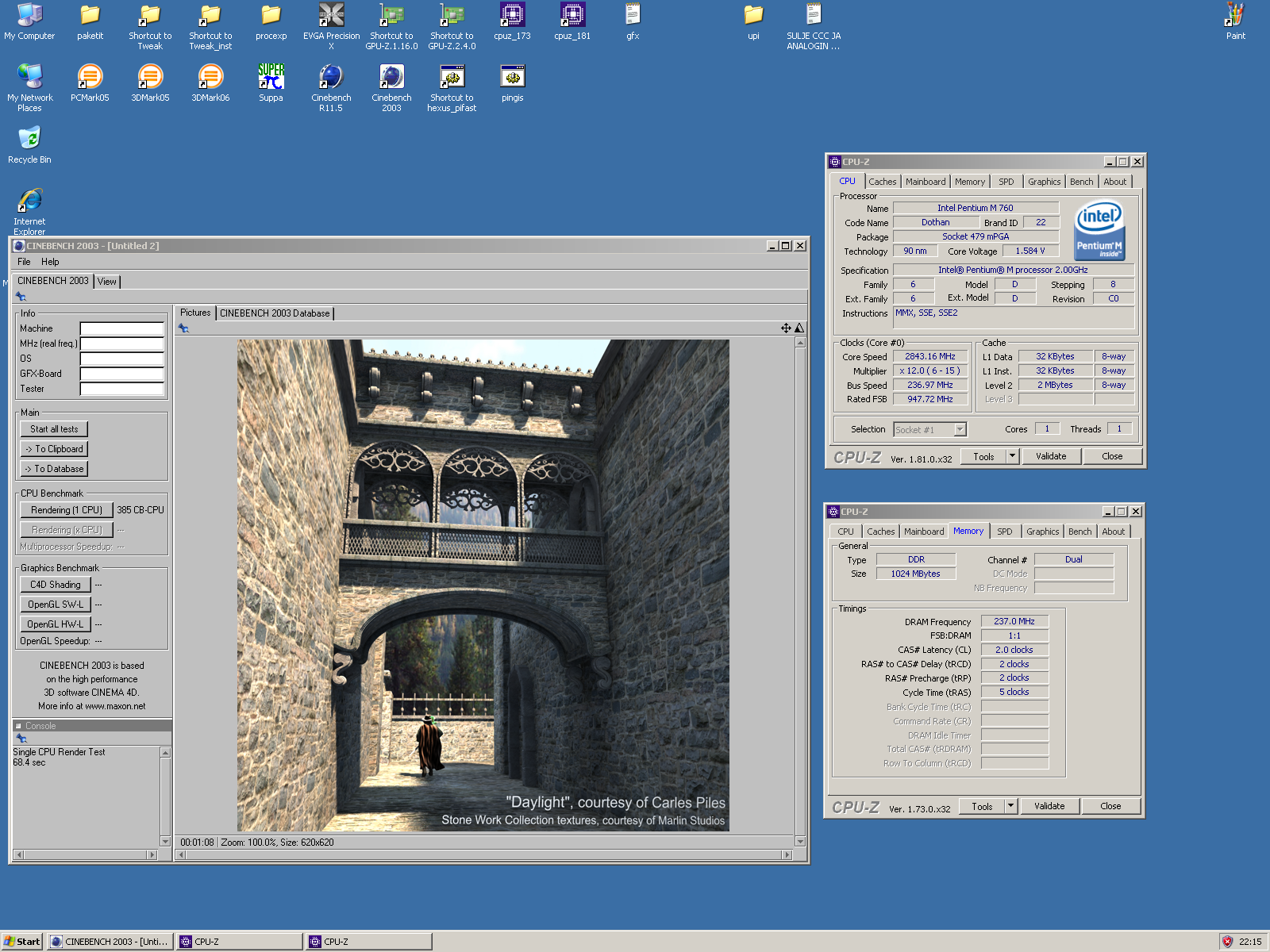Launch the Paint desktop shortcut
The height and width of the screenshot is (952, 1270).
(1235, 21)
